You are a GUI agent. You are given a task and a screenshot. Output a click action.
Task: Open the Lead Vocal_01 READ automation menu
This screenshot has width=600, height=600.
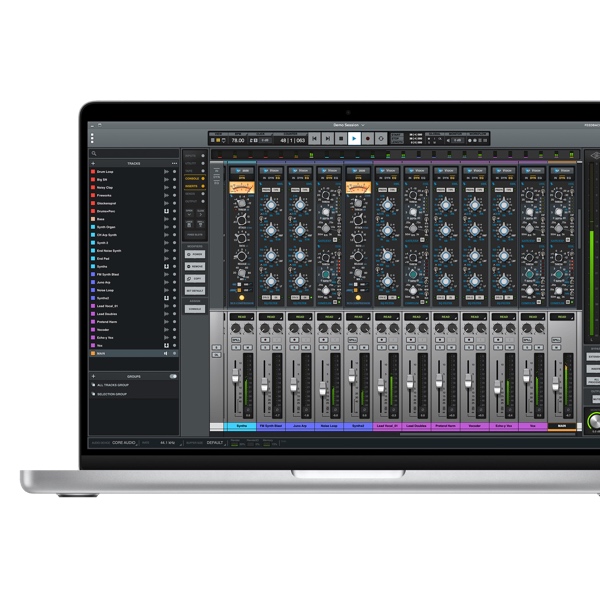pos(387,317)
